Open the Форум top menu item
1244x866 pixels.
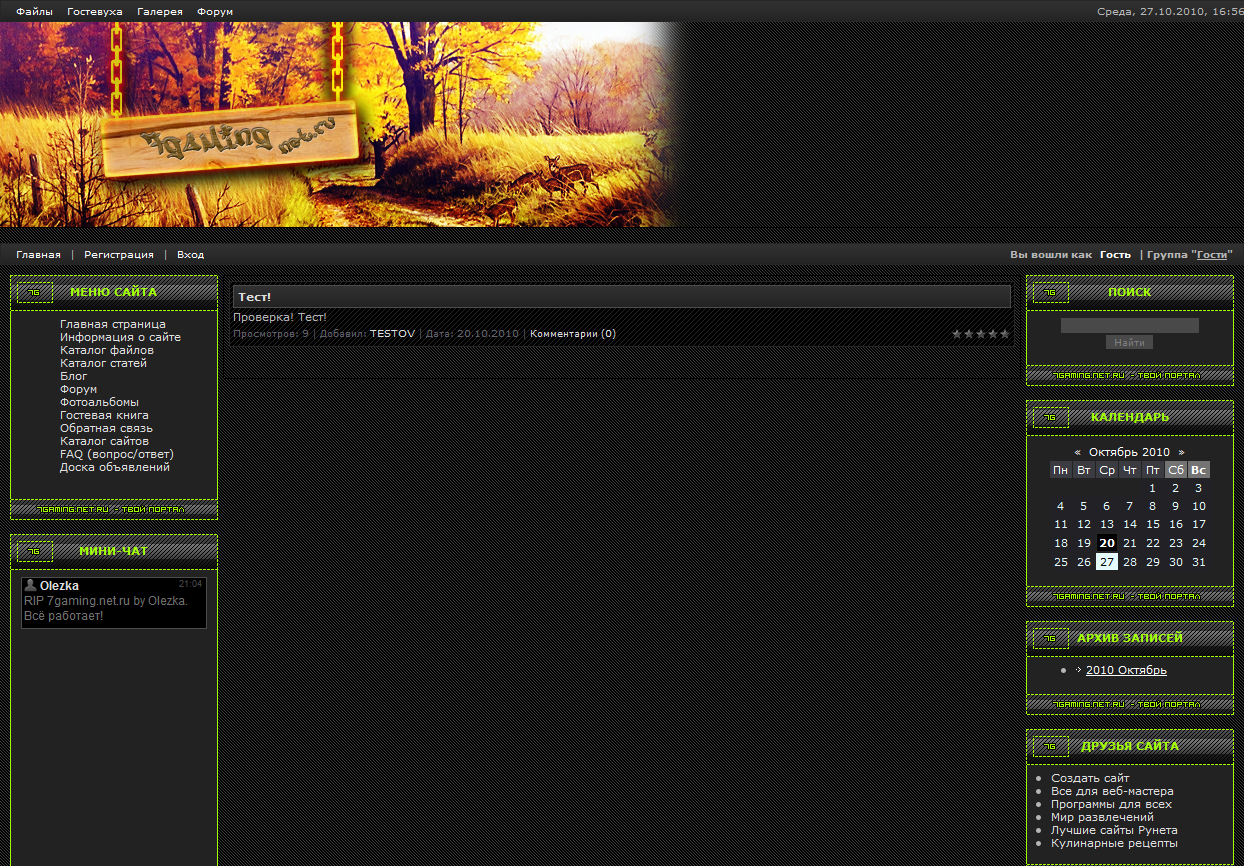[x=215, y=12]
